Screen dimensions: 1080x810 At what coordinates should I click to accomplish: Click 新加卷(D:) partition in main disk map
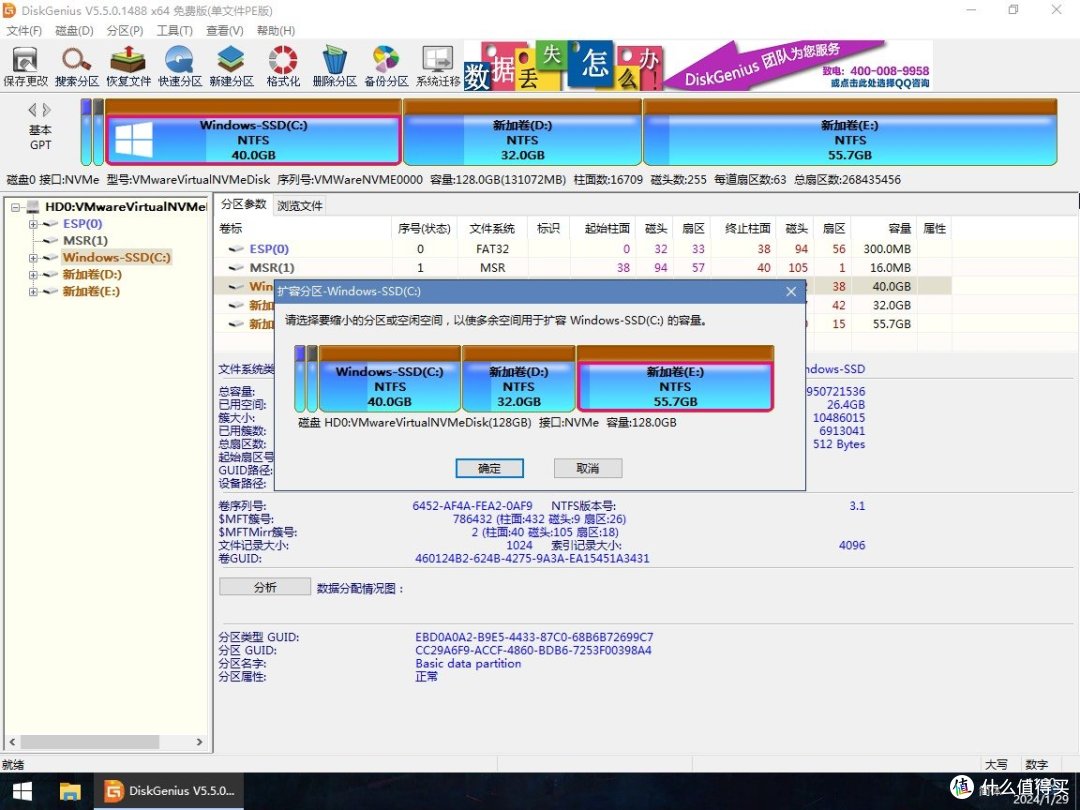523,133
